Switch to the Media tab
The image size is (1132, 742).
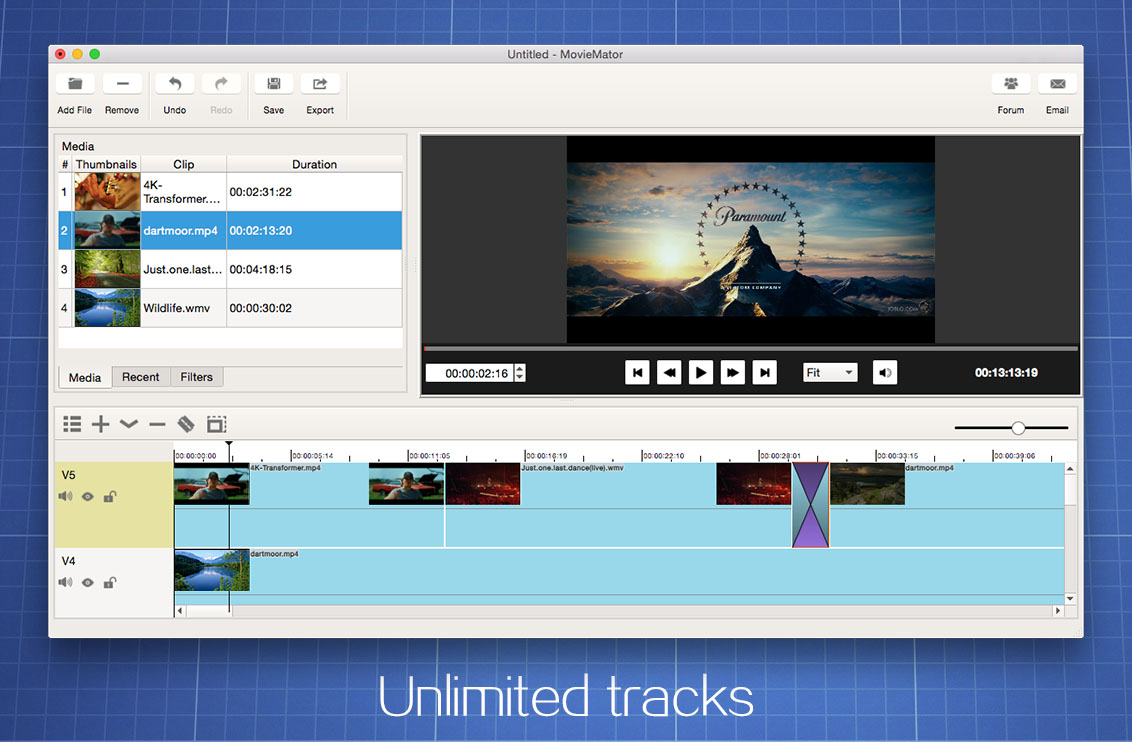84,377
